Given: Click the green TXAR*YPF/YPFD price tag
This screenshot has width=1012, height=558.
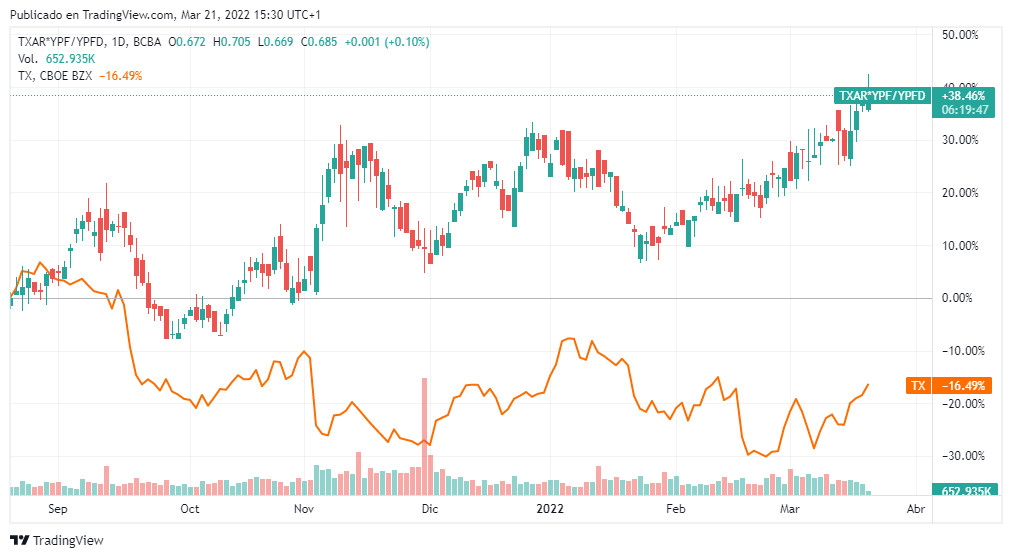Looking at the screenshot, I should coord(882,96).
